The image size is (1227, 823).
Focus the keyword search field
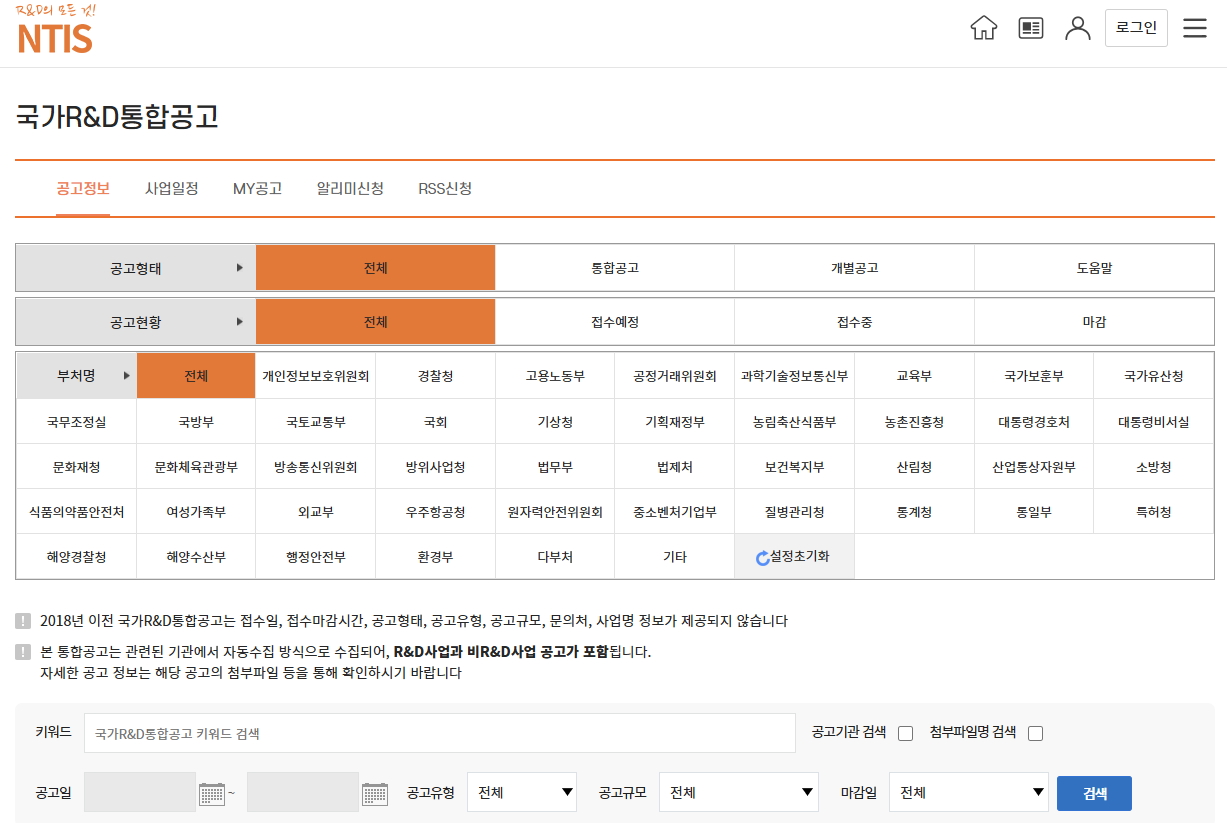[x=439, y=733]
